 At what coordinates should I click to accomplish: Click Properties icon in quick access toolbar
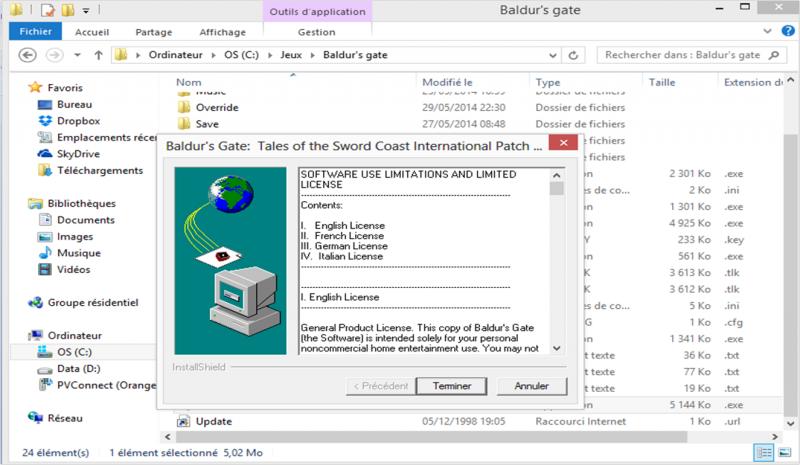pyautogui.click(x=47, y=10)
